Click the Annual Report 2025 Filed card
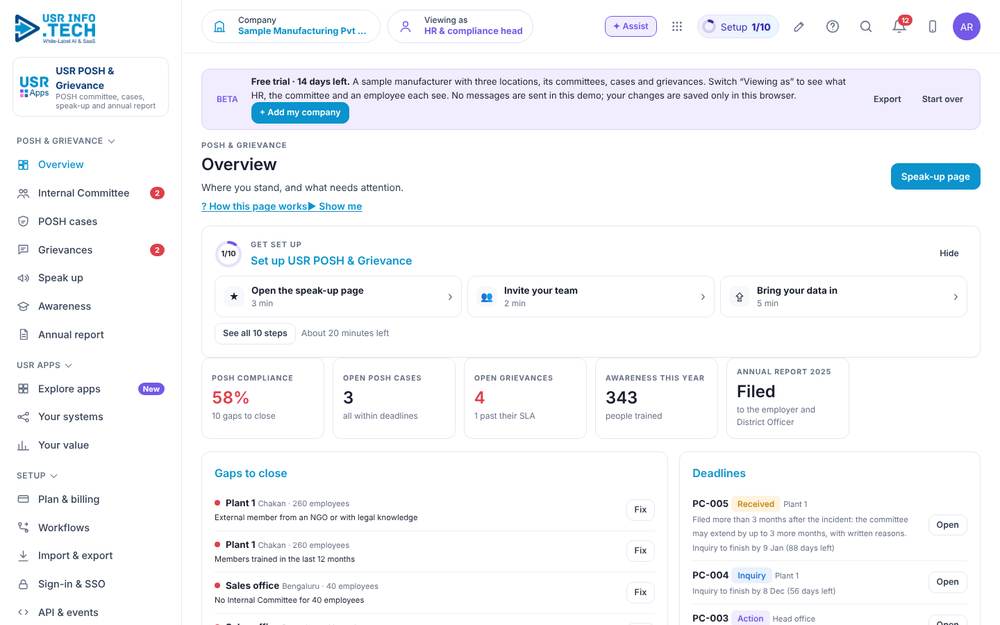Viewport: 1000px width, 625px height. coord(788,398)
